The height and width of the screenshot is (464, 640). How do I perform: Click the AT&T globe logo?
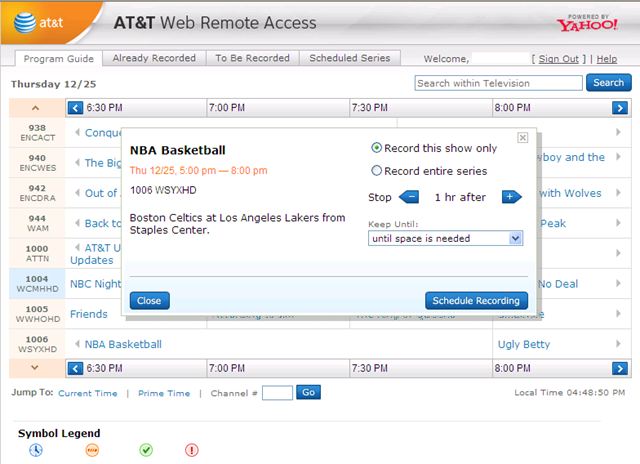(x=25, y=22)
